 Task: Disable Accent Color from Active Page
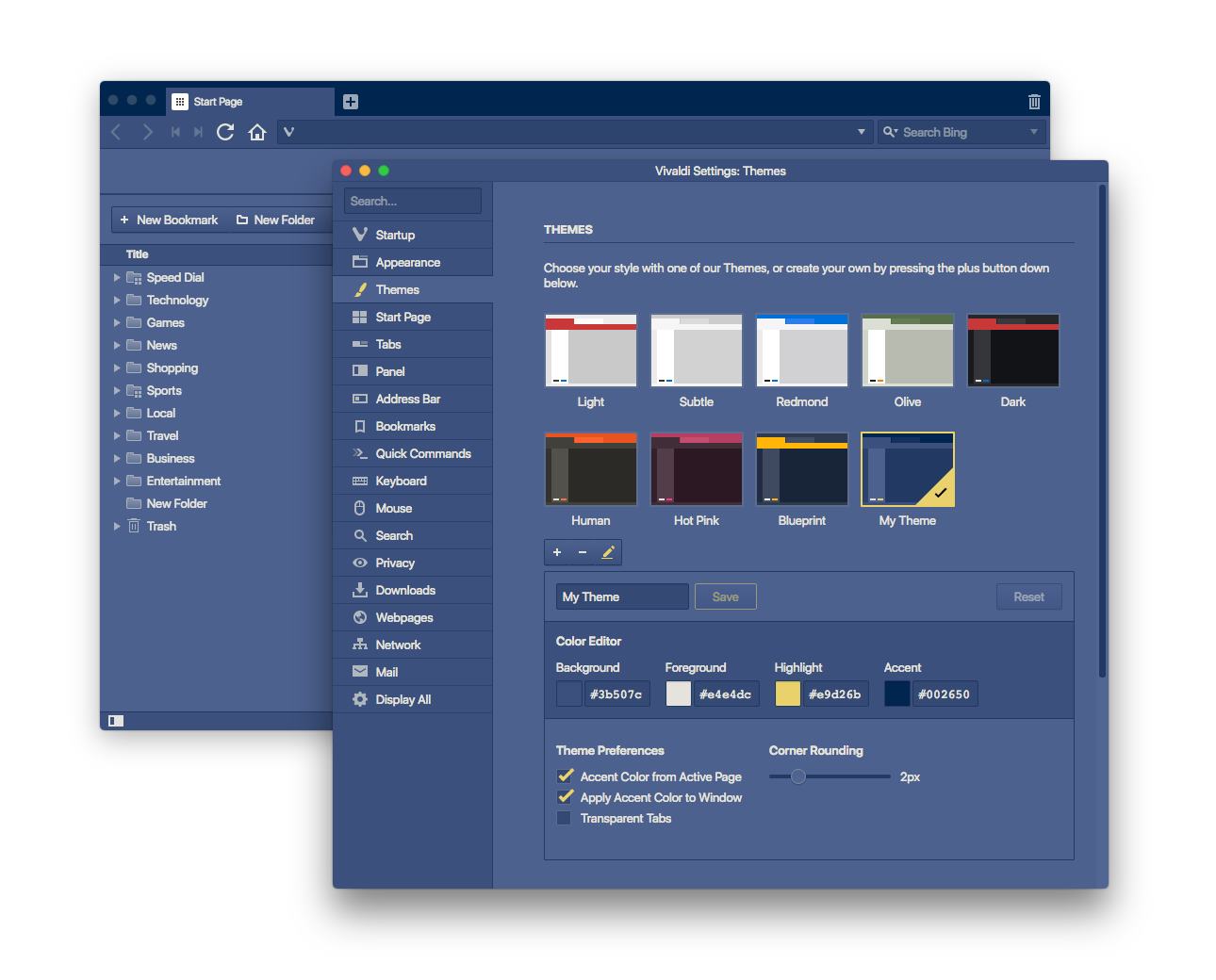click(x=565, y=776)
